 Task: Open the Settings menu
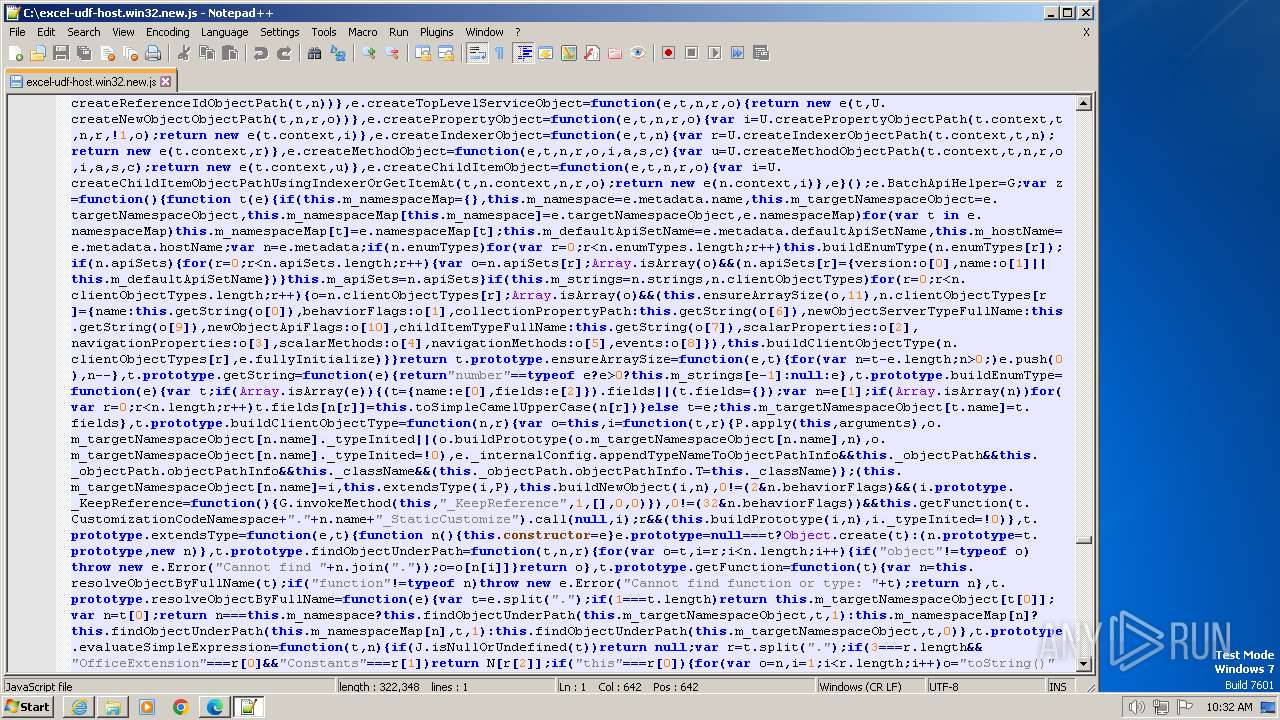coord(280,32)
